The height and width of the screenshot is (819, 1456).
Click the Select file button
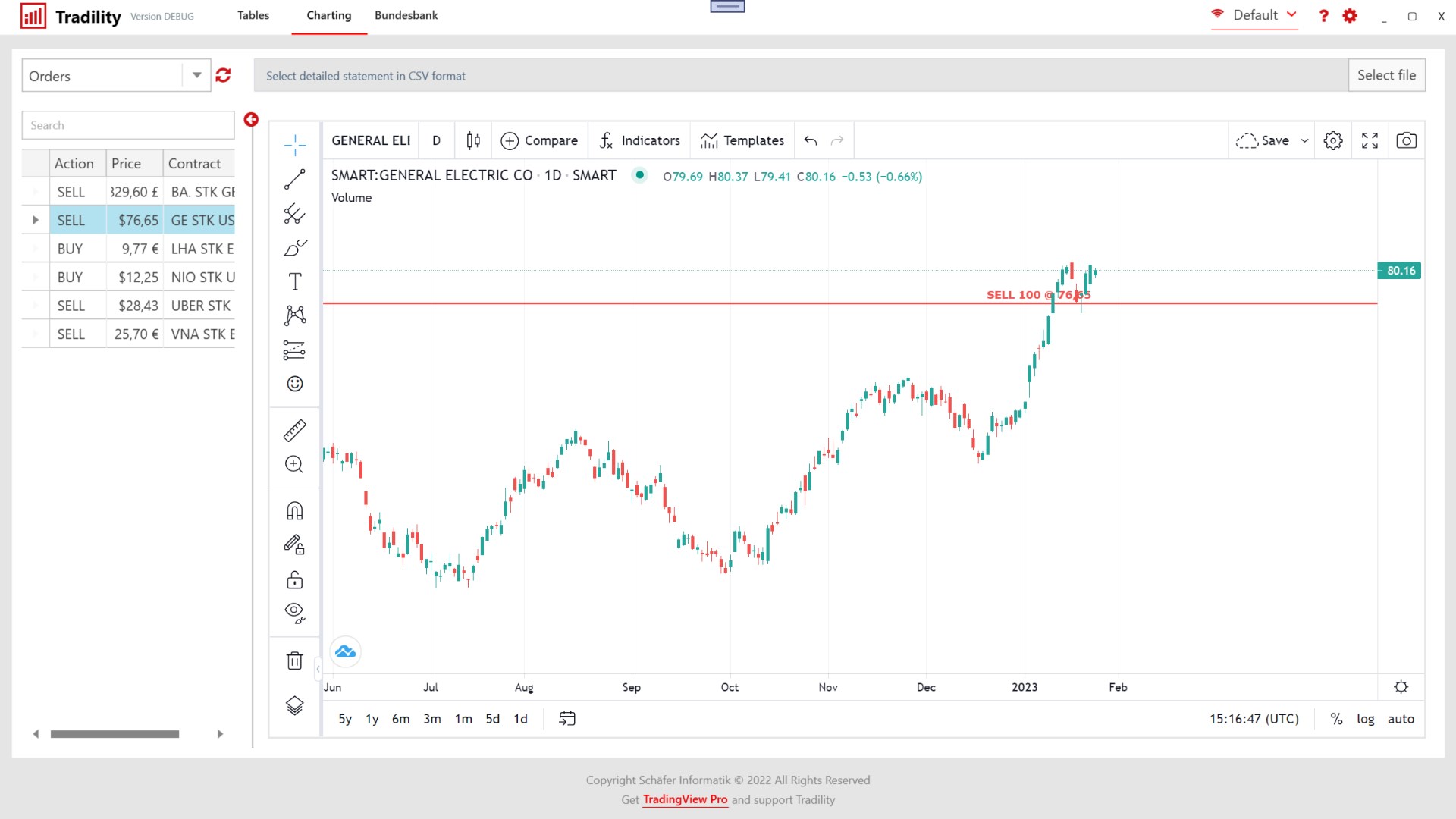point(1385,75)
